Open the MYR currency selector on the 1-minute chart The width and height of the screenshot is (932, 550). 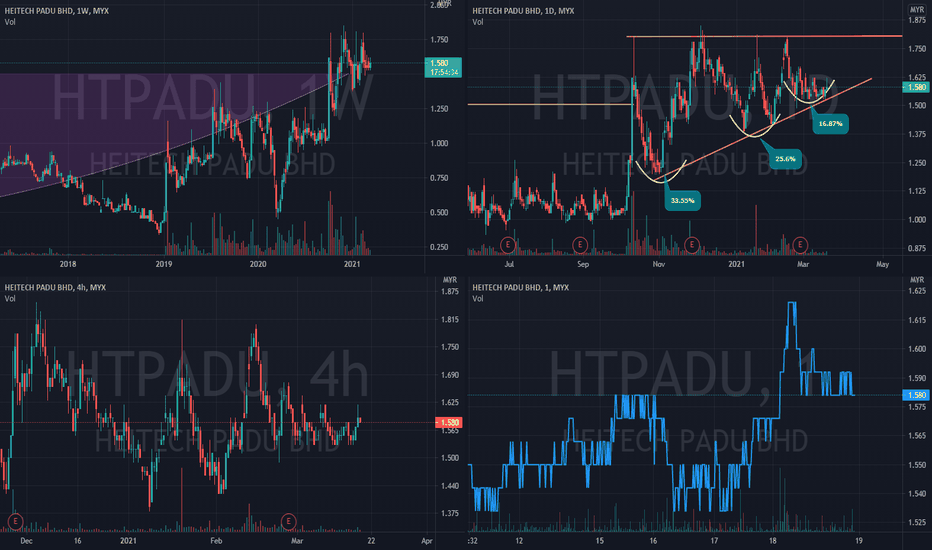[x=917, y=280]
